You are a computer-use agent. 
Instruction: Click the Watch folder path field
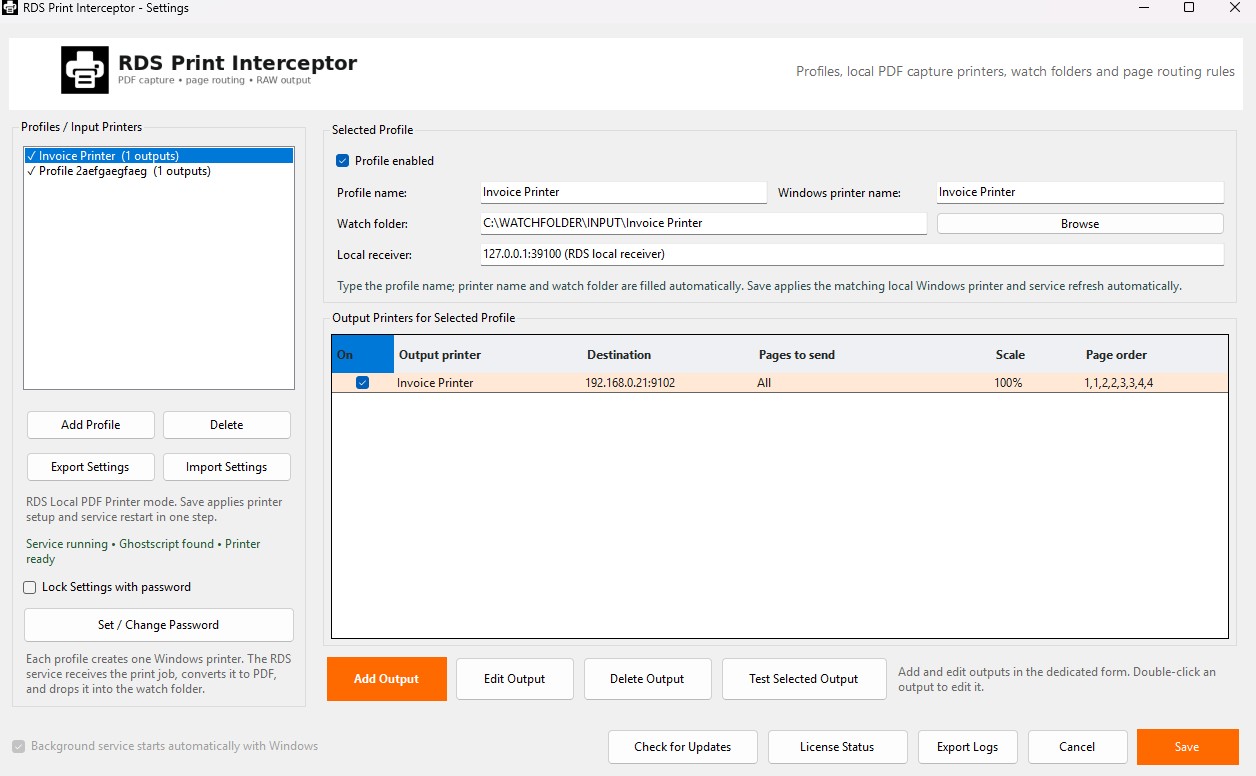[704, 223]
